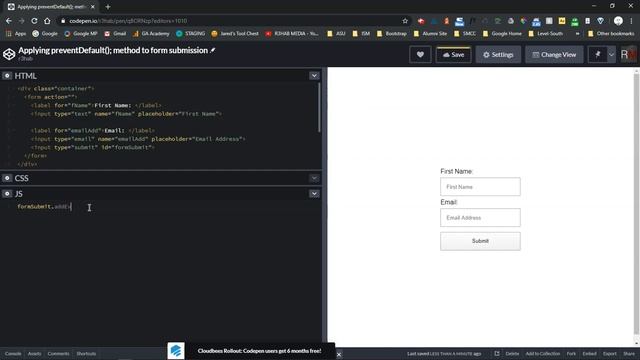This screenshot has height=360, width=640.
Task: Open the Comments panel
Action: pyautogui.click(x=58, y=354)
